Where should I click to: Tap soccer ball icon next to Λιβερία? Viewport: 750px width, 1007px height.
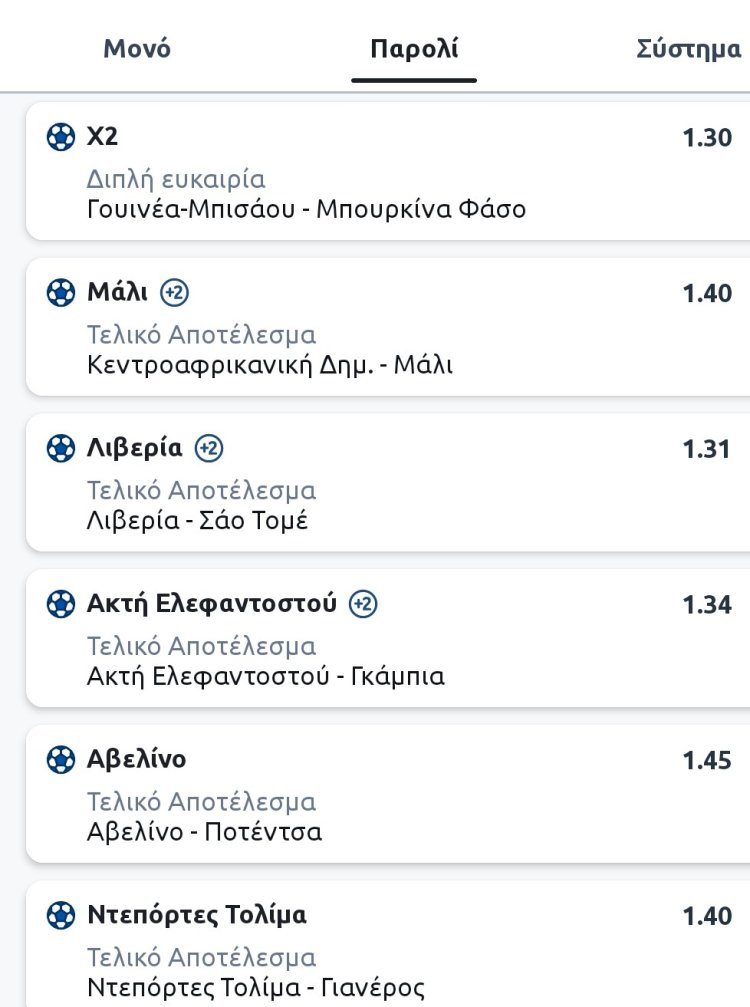pyautogui.click(x=61, y=449)
